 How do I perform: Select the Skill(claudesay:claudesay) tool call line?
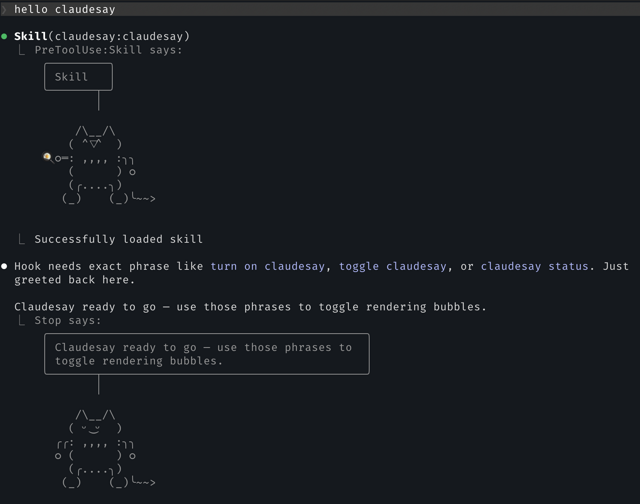pyautogui.click(x=101, y=36)
